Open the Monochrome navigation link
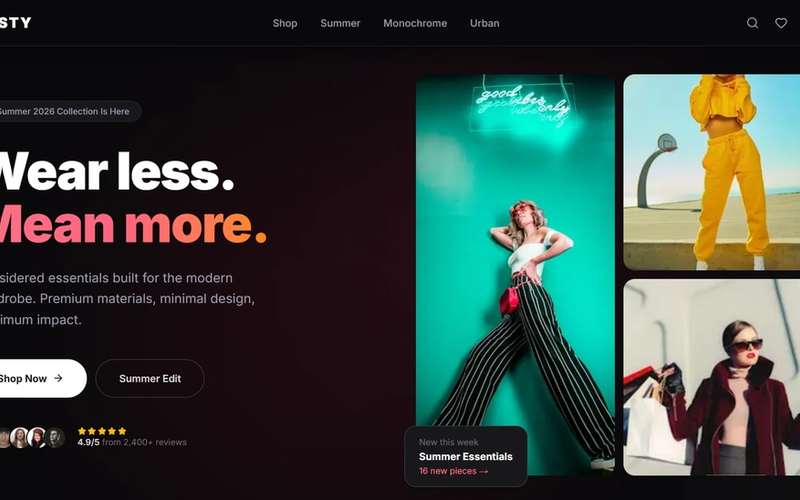Viewport: 800px width, 500px height. point(415,23)
